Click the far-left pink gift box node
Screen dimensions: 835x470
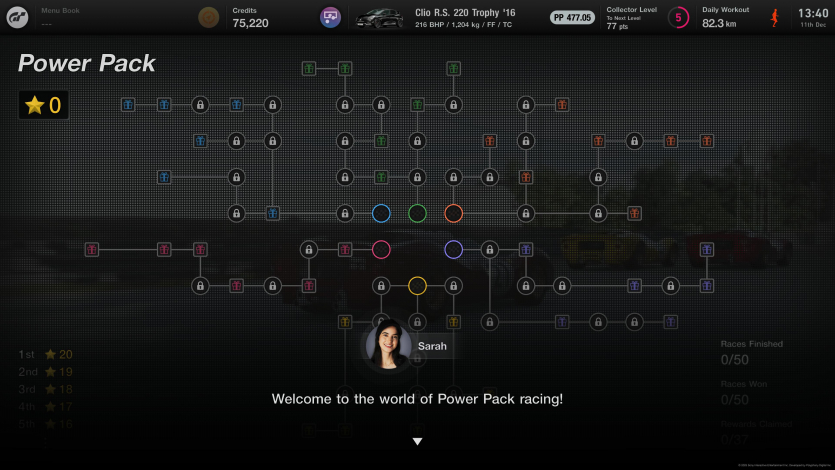92,249
